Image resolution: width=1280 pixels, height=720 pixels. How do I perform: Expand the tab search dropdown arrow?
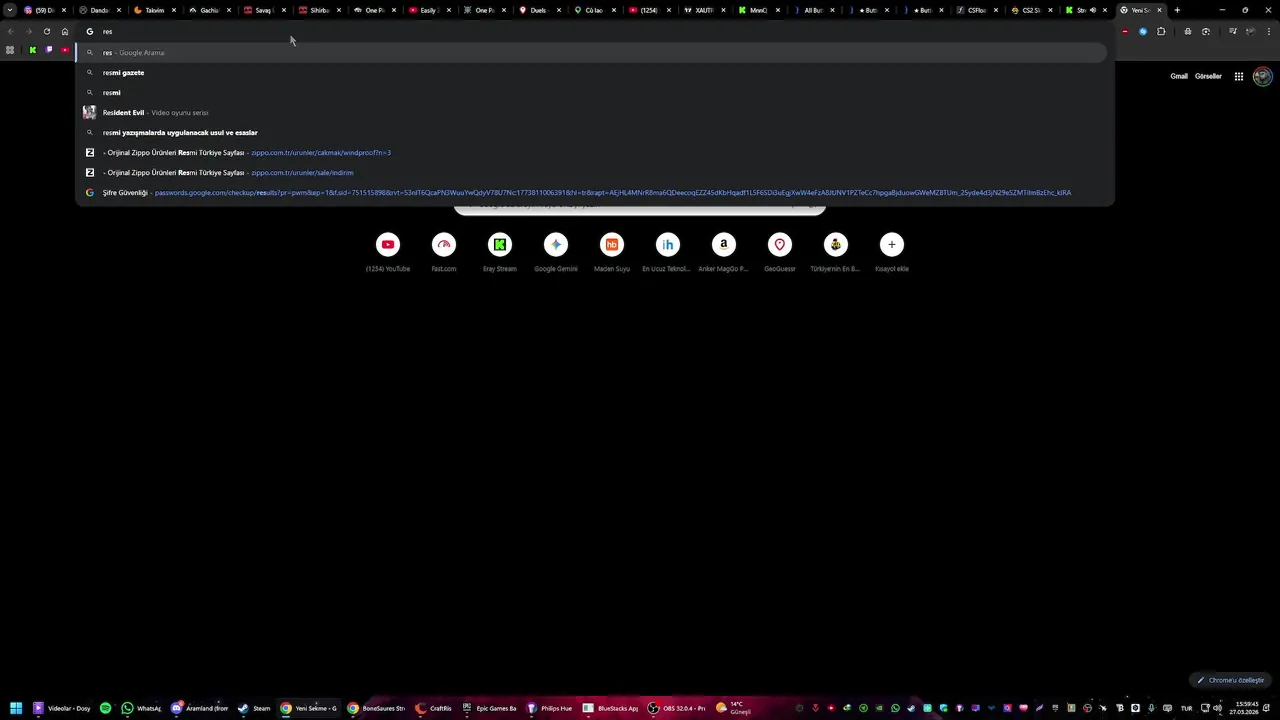pos(10,10)
